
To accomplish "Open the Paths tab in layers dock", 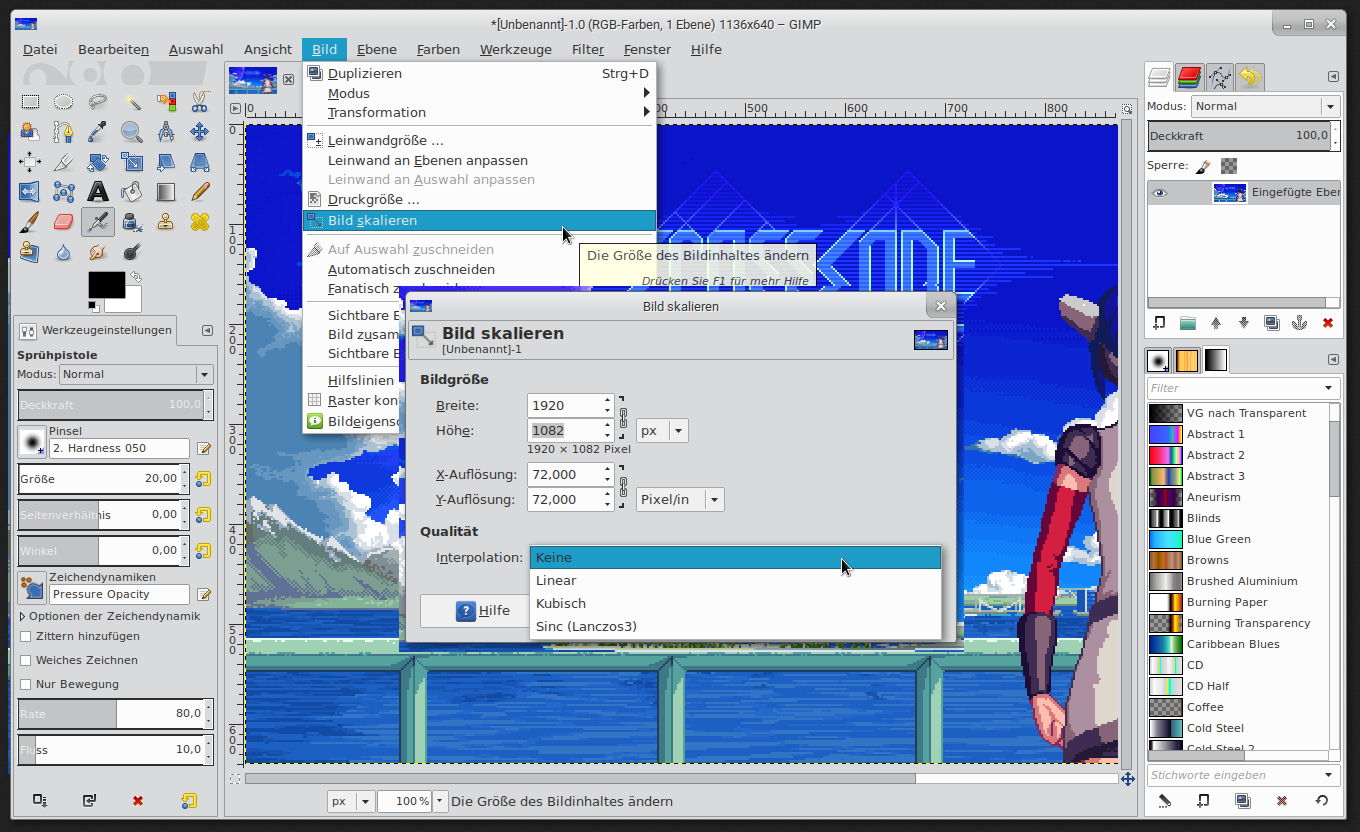I will click(1219, 77).
